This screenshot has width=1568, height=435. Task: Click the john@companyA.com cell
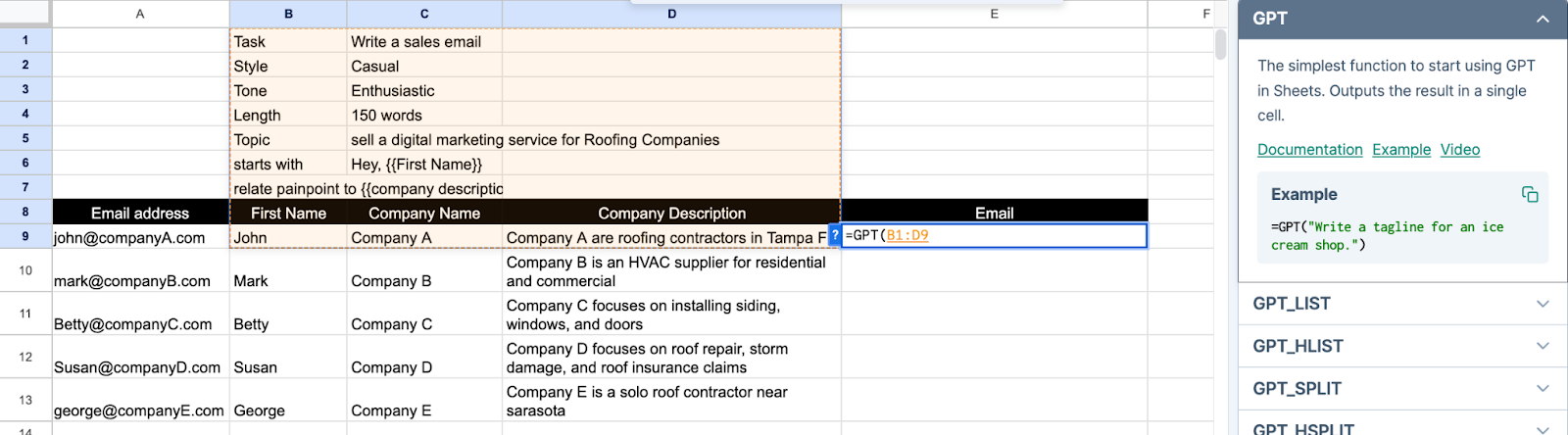tap(140, 237)
